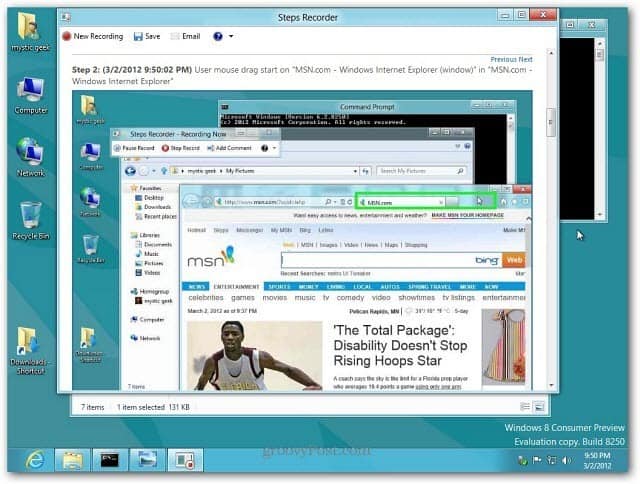The height and width of the screenshot is (484, 640).
Task: Click '7 items' in Explorer status bar
Action: point(92,407)
